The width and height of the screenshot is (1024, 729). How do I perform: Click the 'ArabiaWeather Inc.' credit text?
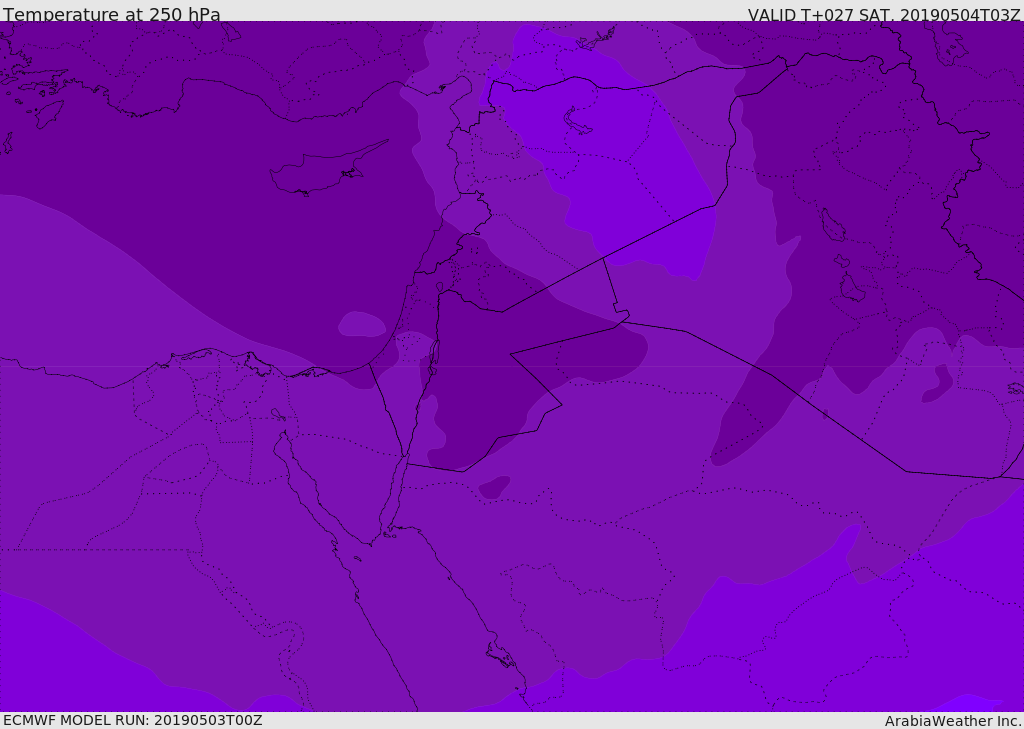pyautogui.click(x=953, y=721)
